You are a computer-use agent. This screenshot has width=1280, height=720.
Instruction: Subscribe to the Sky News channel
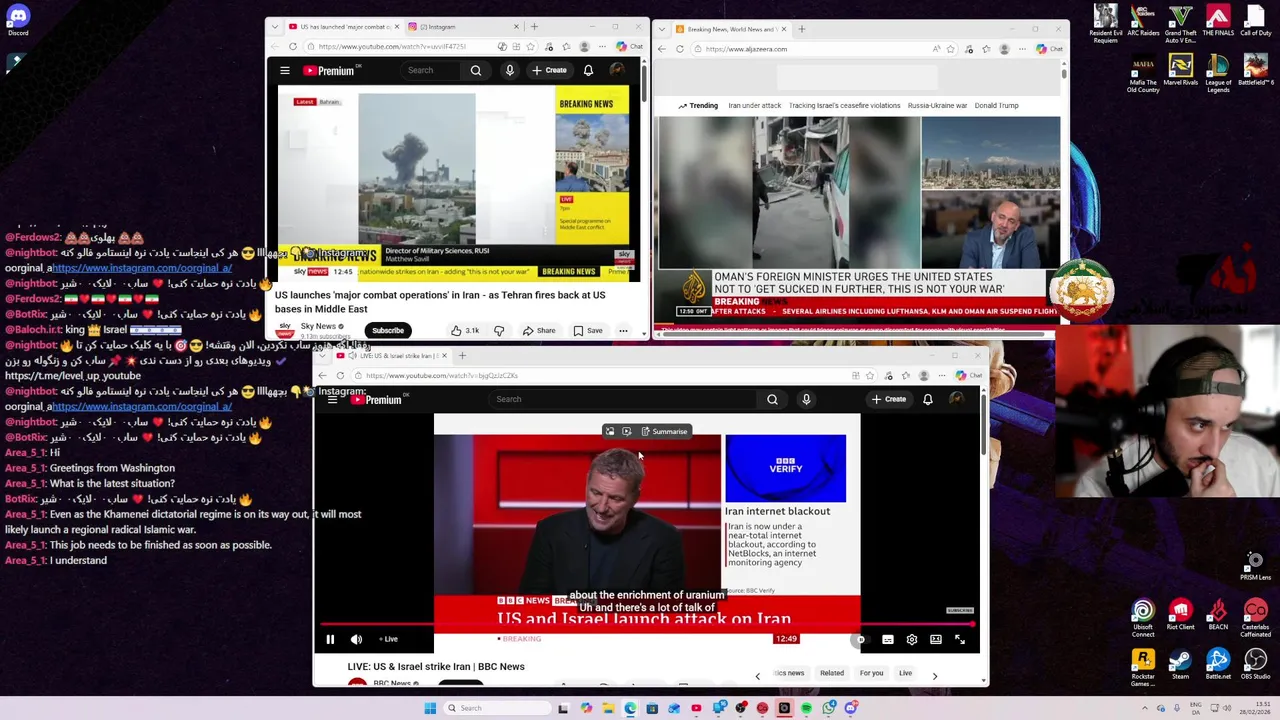(x=388, y=330)
